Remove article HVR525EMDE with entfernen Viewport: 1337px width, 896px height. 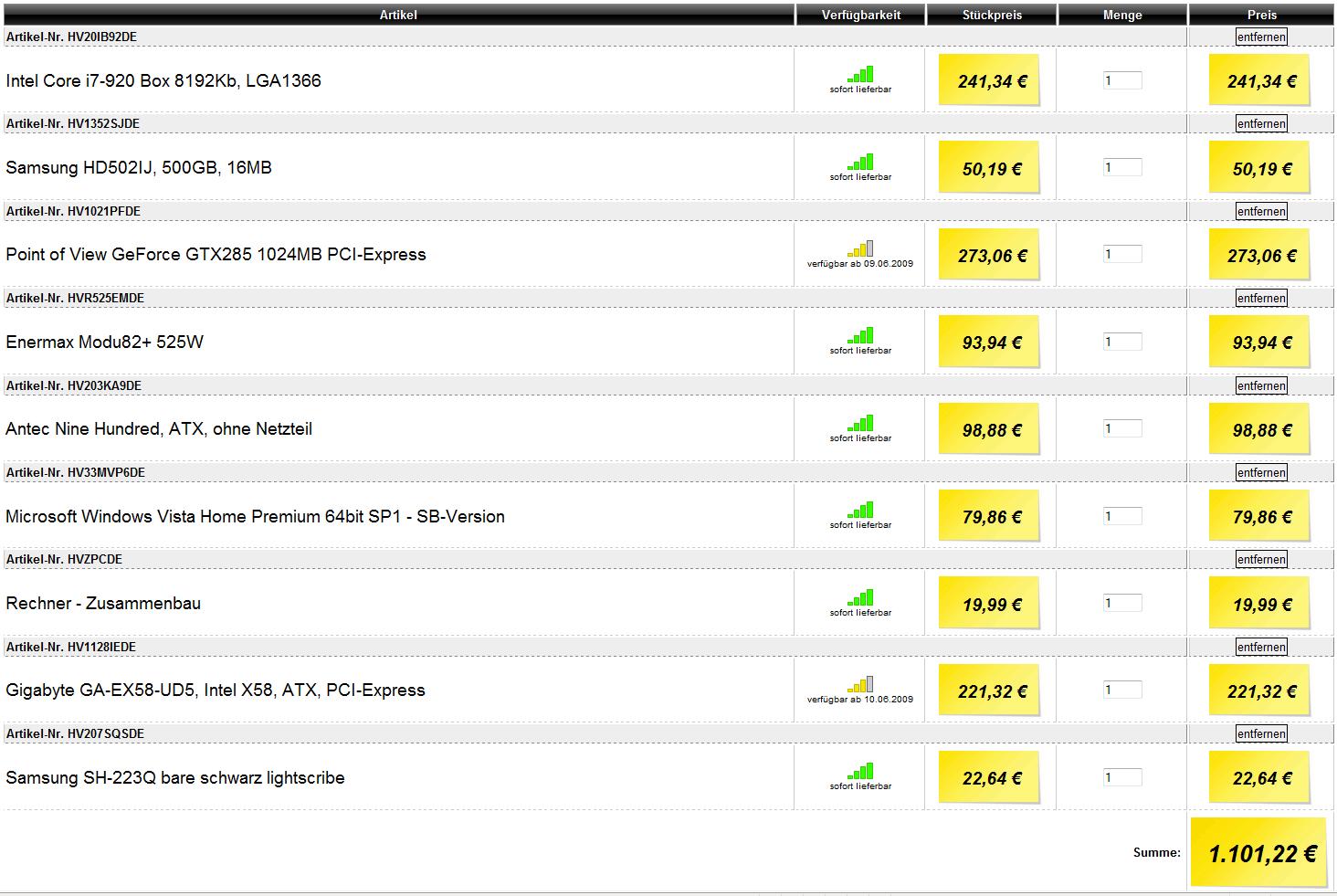(x=1261, y=298)
